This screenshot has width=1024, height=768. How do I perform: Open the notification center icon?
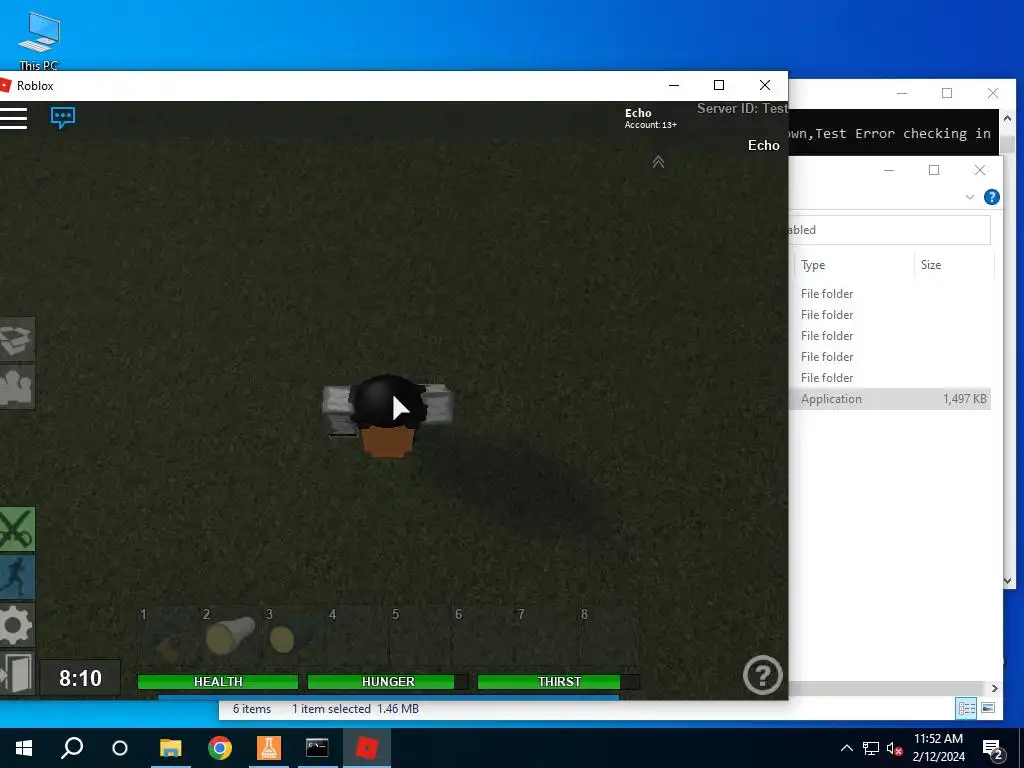993,748
